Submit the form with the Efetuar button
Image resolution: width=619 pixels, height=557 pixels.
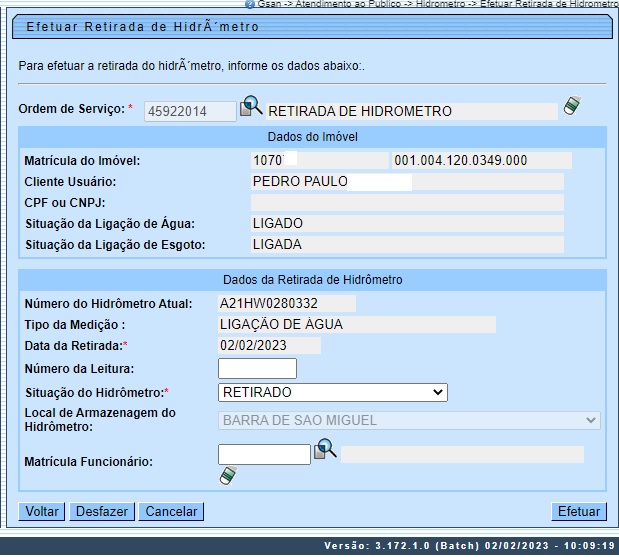pyautogui.click(x=578, y=511)
